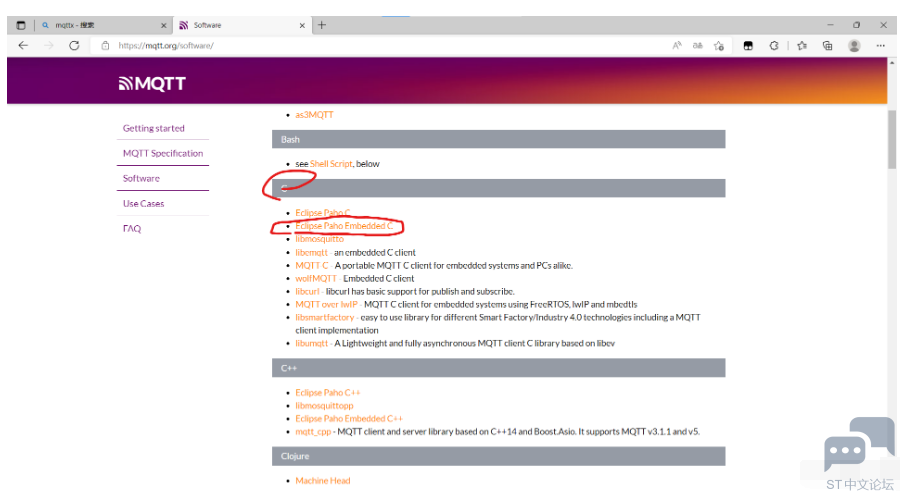The height and width of the screenshot is (500, 903).
Task: Switch to the mqttx search tab
Action: 104,25
